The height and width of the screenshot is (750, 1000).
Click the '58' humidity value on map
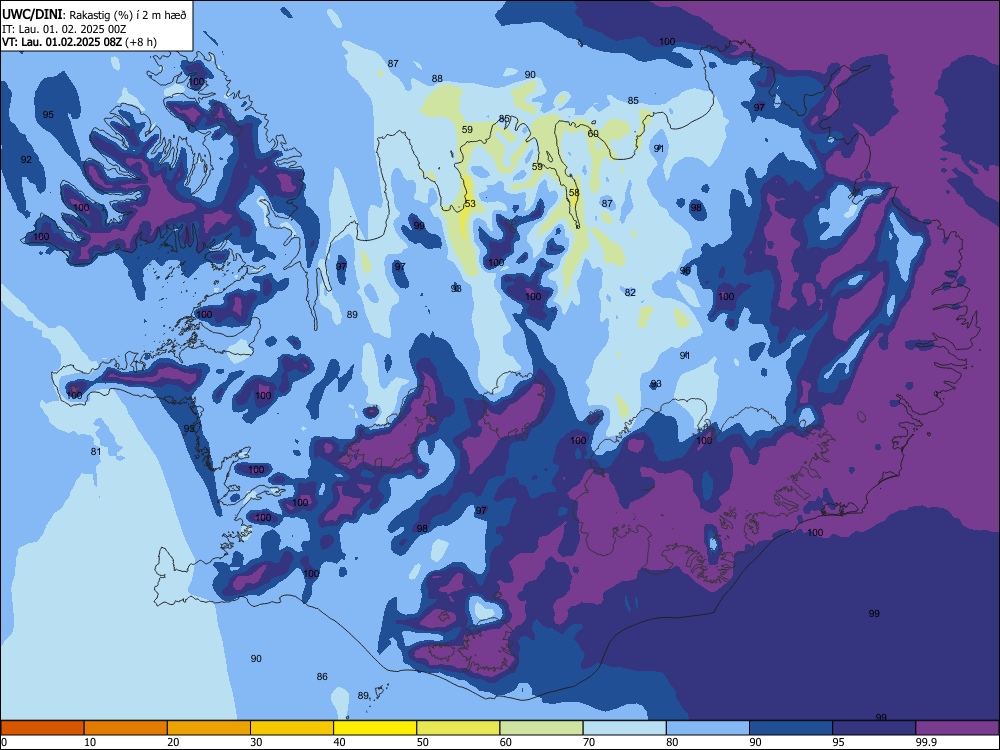(574, 192)
